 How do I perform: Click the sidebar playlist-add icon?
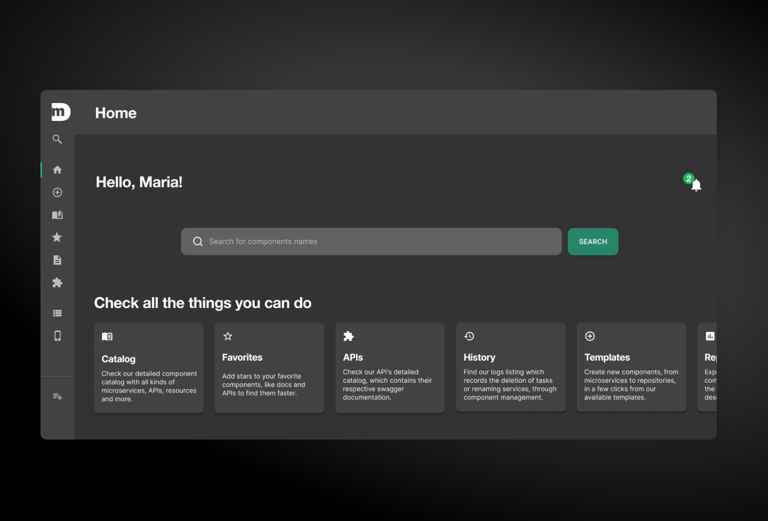[x=57, y=396]
